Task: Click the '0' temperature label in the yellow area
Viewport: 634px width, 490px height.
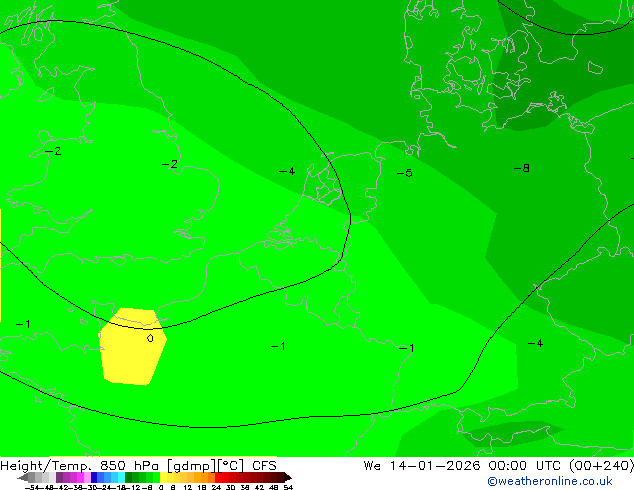Action: point(150,338)
